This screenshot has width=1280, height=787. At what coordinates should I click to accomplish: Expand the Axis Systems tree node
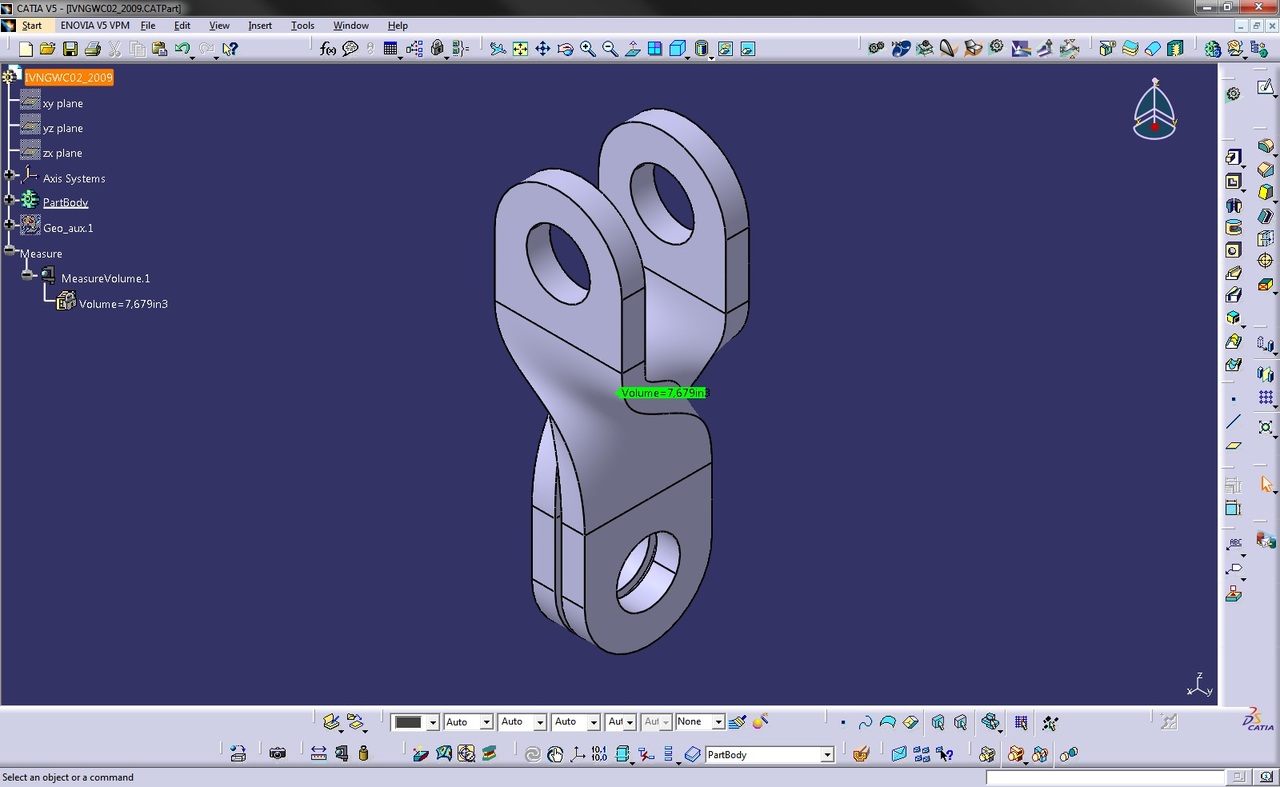(x=9, y=175)
